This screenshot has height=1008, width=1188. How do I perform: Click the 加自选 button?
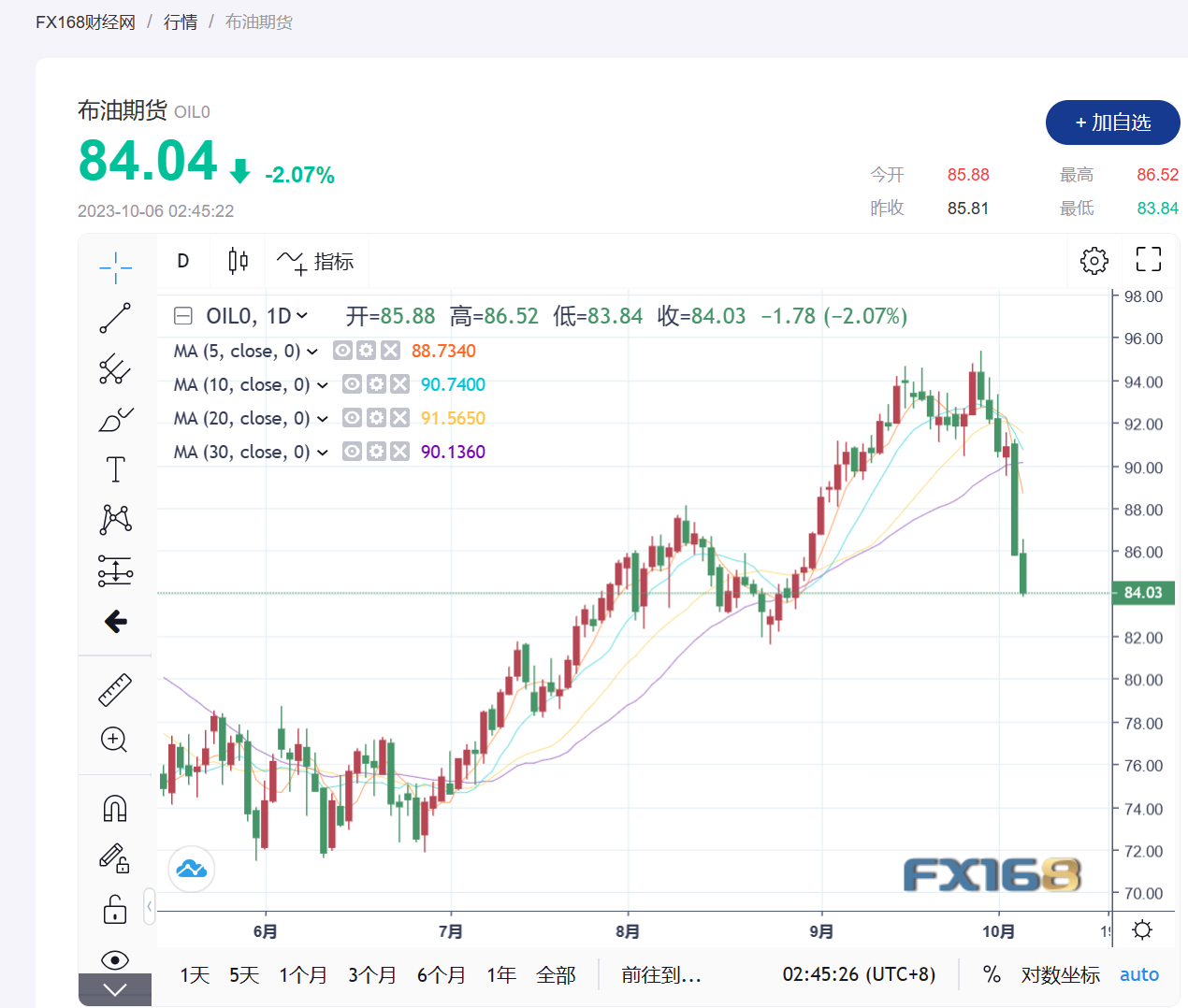[x=1112, y=122]
